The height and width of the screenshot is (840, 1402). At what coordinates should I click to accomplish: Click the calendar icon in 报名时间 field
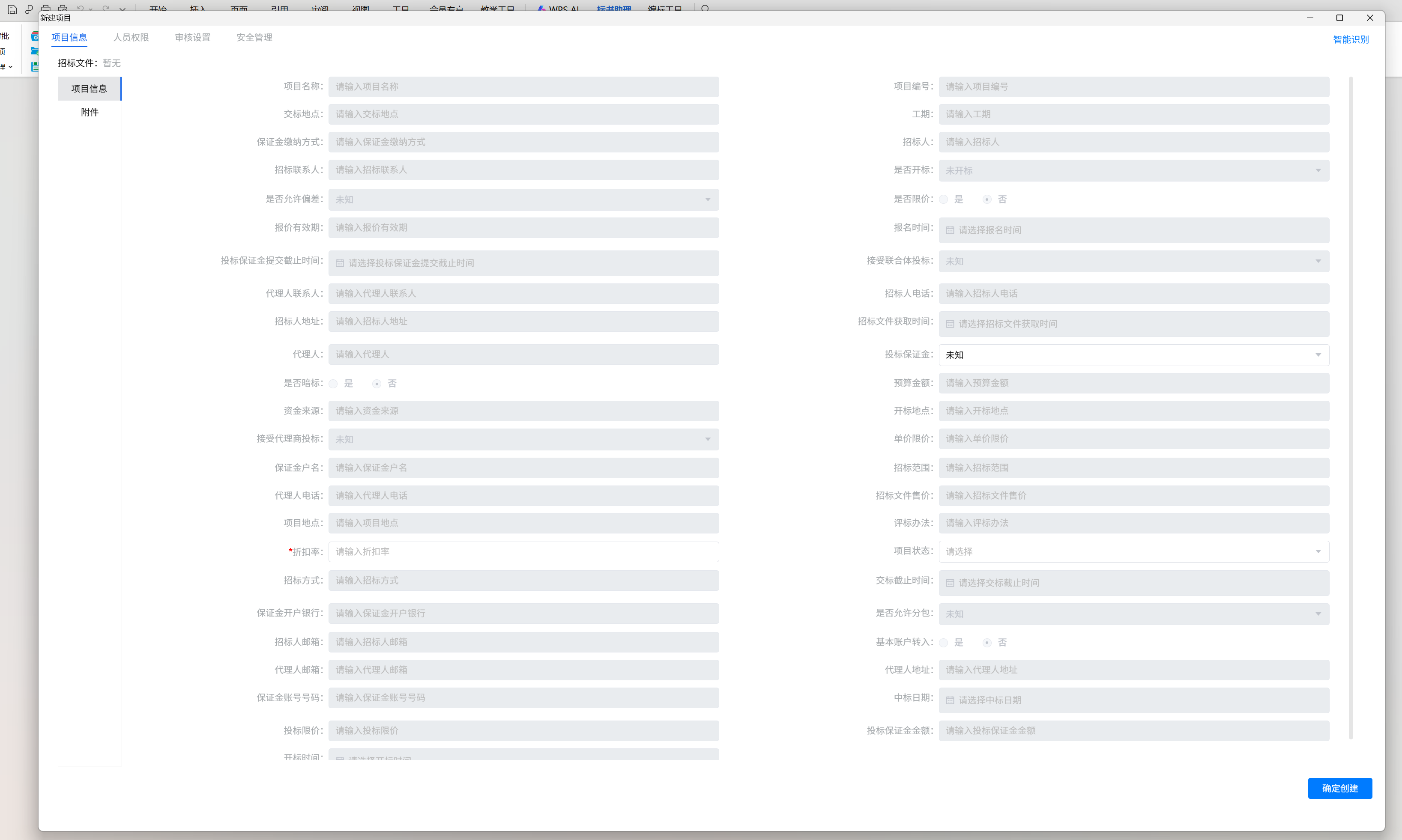(x=950, y=230)
